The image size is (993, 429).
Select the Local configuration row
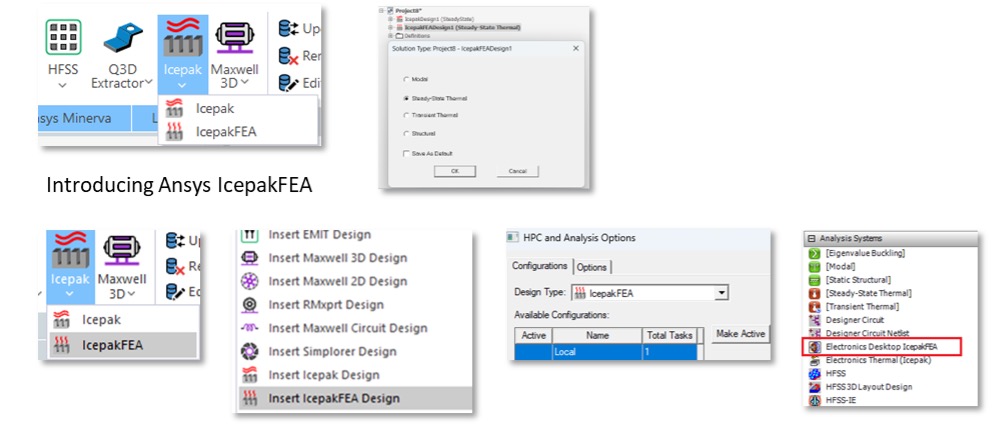(x=597, y=353)
